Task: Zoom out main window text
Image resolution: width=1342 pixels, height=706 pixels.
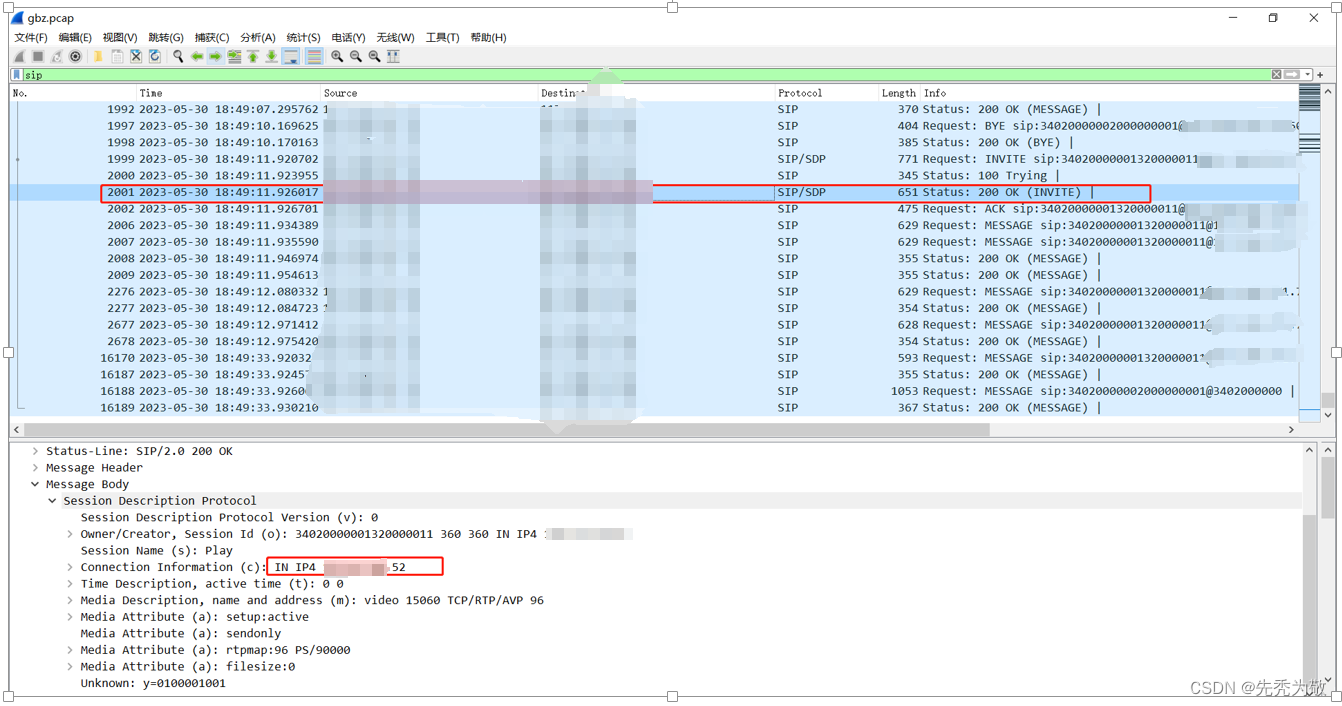Action: pos(355,57)
